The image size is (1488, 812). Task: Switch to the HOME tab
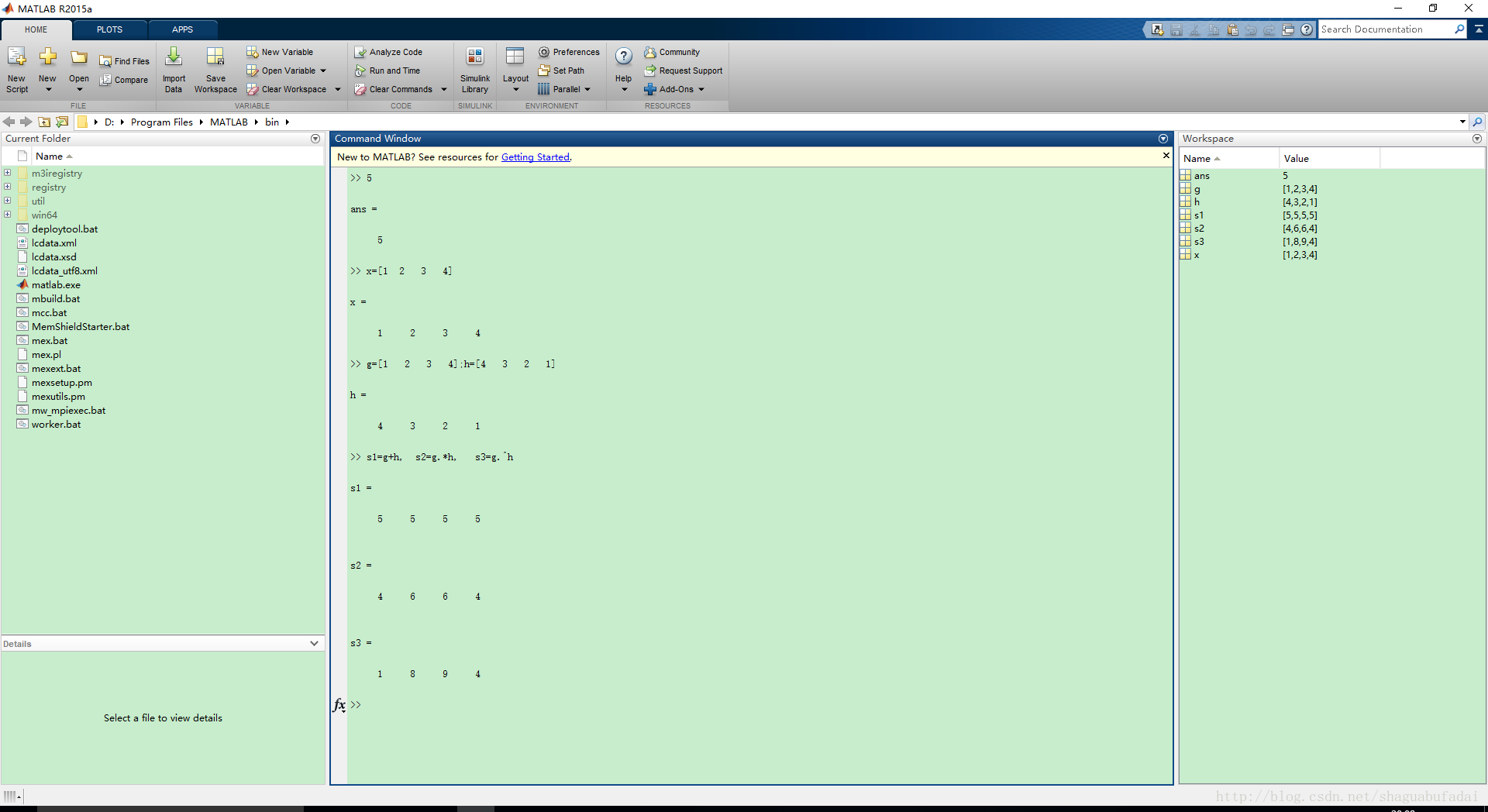(36, 29)
